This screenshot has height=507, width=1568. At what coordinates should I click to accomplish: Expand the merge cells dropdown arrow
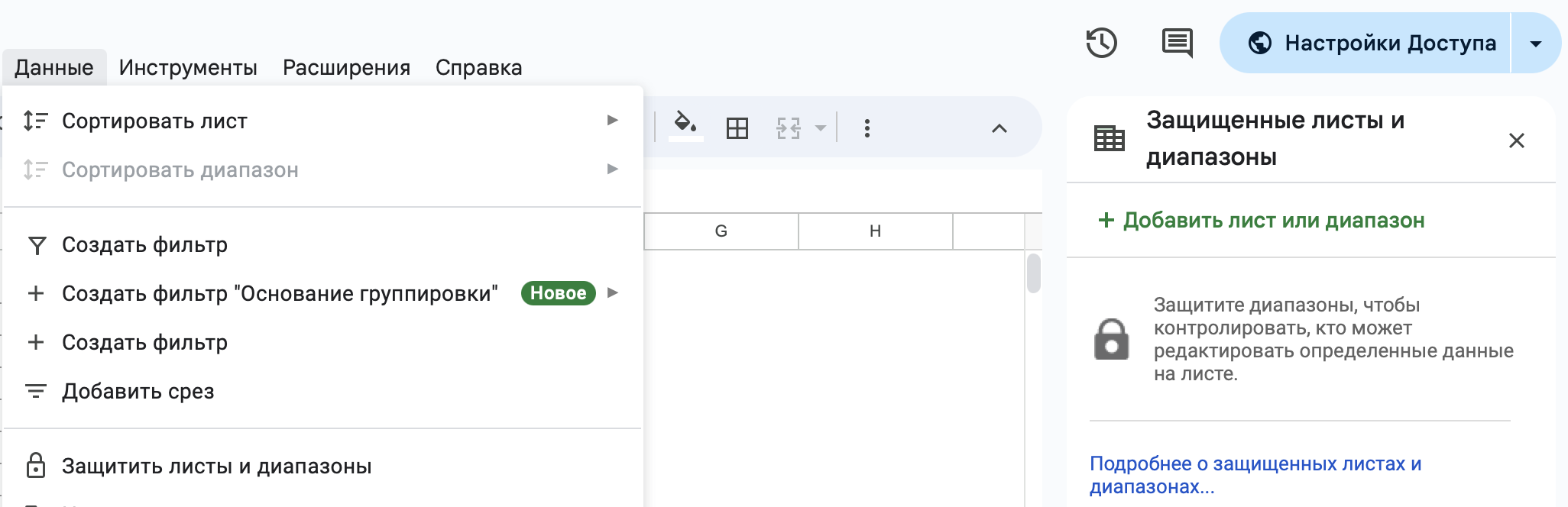tap(820, 128)
